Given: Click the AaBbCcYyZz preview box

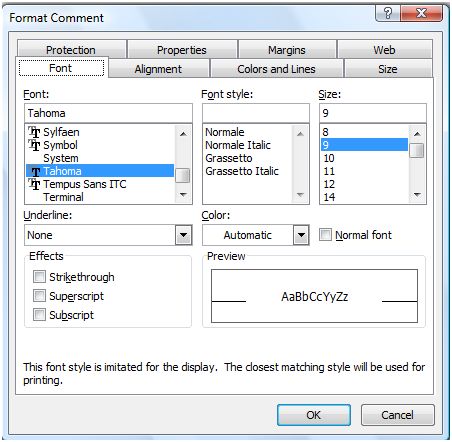Looking at the screenshot, I should coord(314,296).
